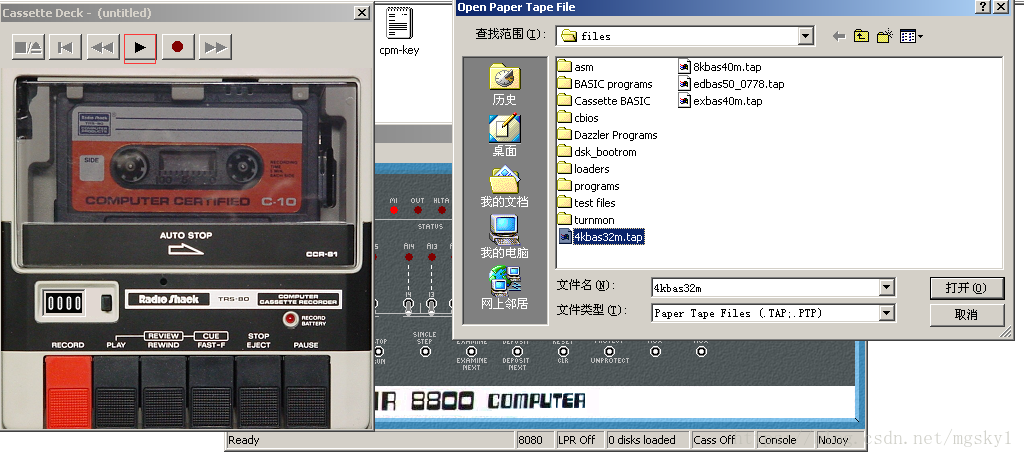Toggle the DEPOSIT / DEPOSIT NEXT switch
This screenshot has width=1024, height=458.
[x=516, y=350]
